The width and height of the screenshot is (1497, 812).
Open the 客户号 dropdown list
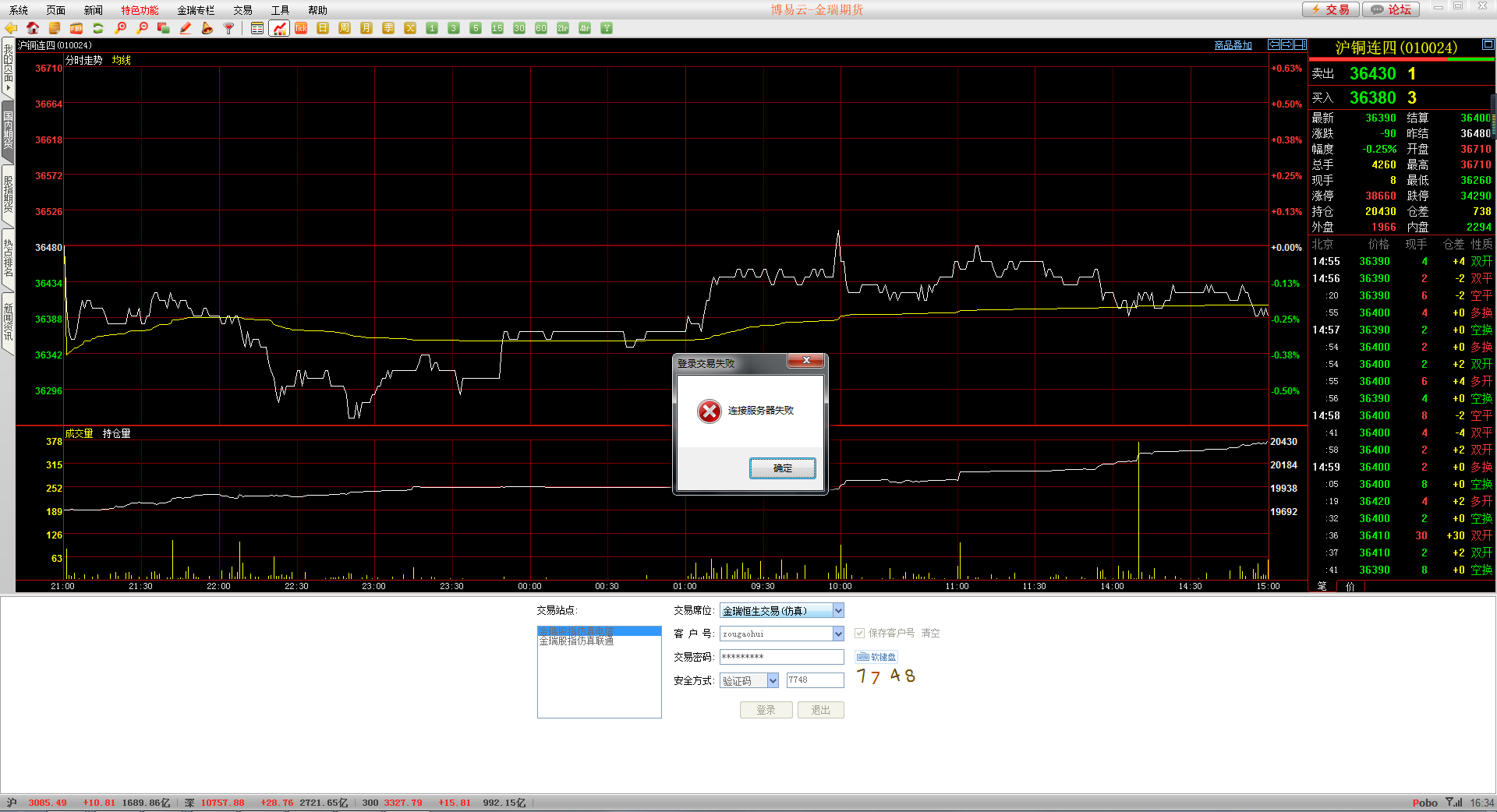click(838, 634)
